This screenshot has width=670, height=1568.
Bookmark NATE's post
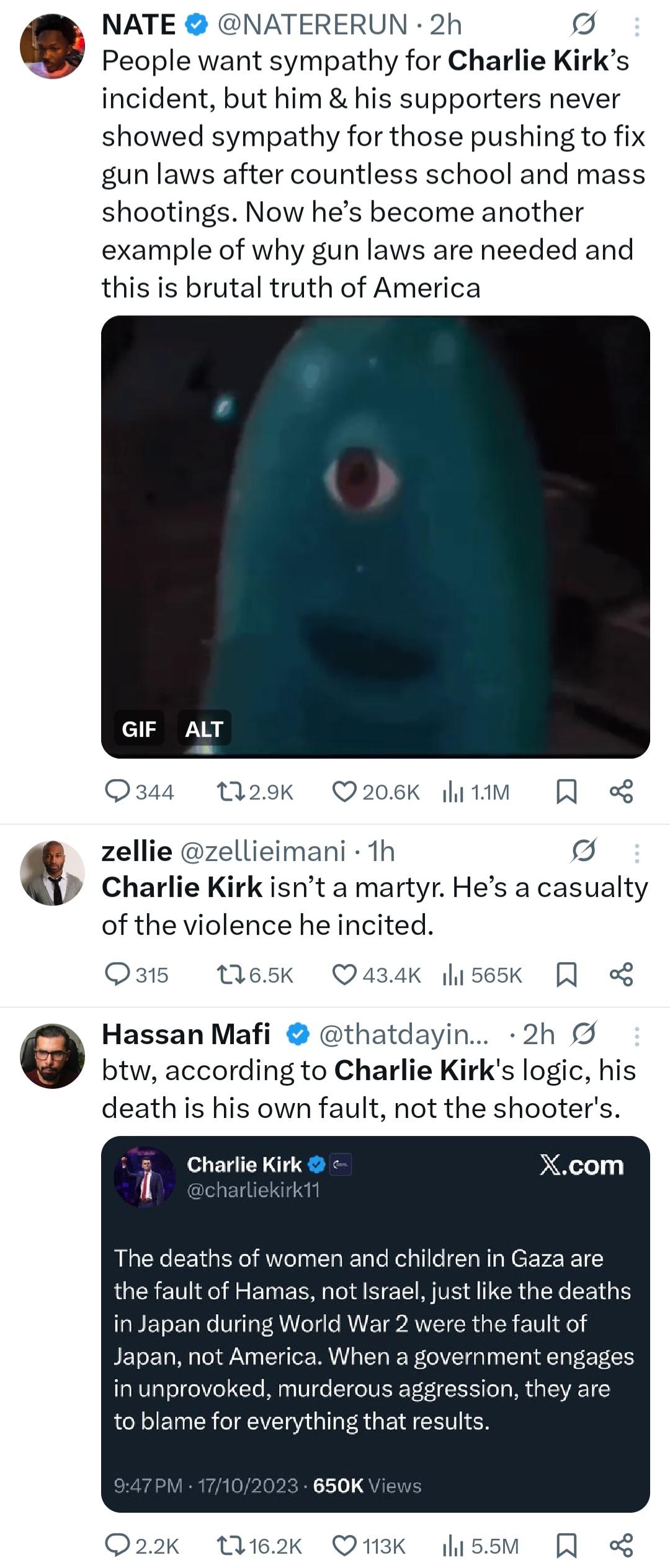[566, 791]
